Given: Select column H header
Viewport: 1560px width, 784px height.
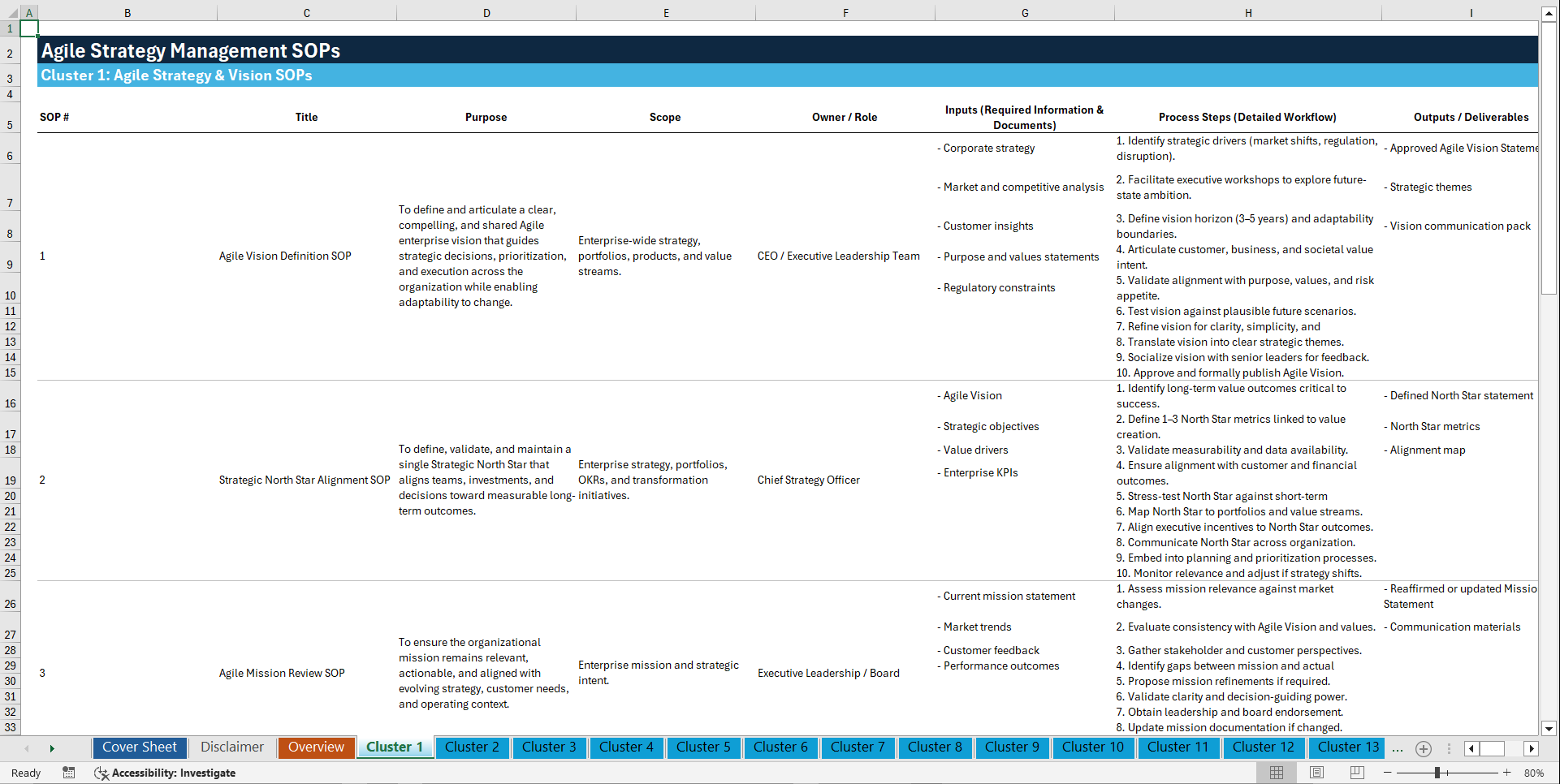Looking at the screenshot, I should coord(1248,12).
